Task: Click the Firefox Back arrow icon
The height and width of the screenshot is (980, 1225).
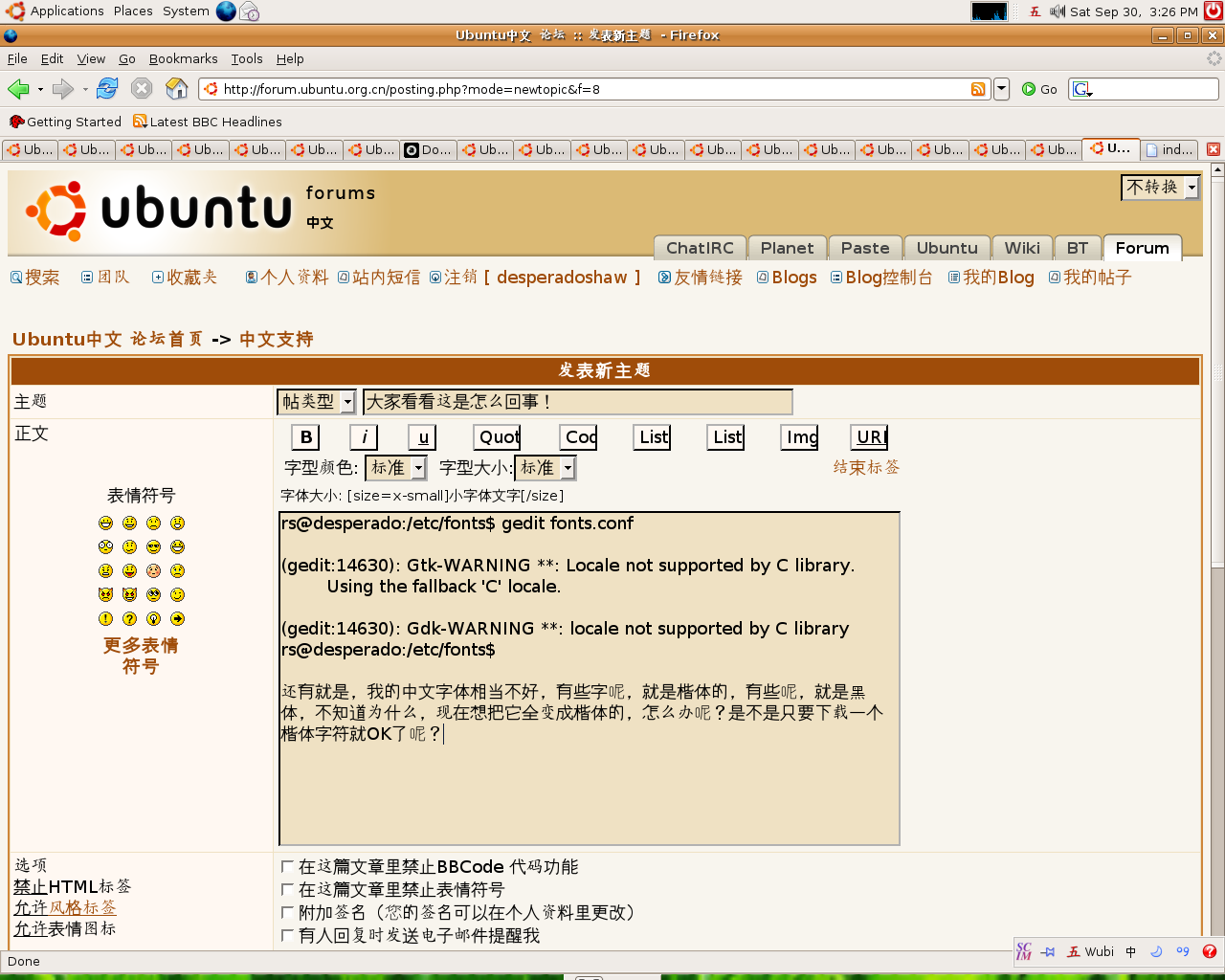Action: [x=18, y=89]
